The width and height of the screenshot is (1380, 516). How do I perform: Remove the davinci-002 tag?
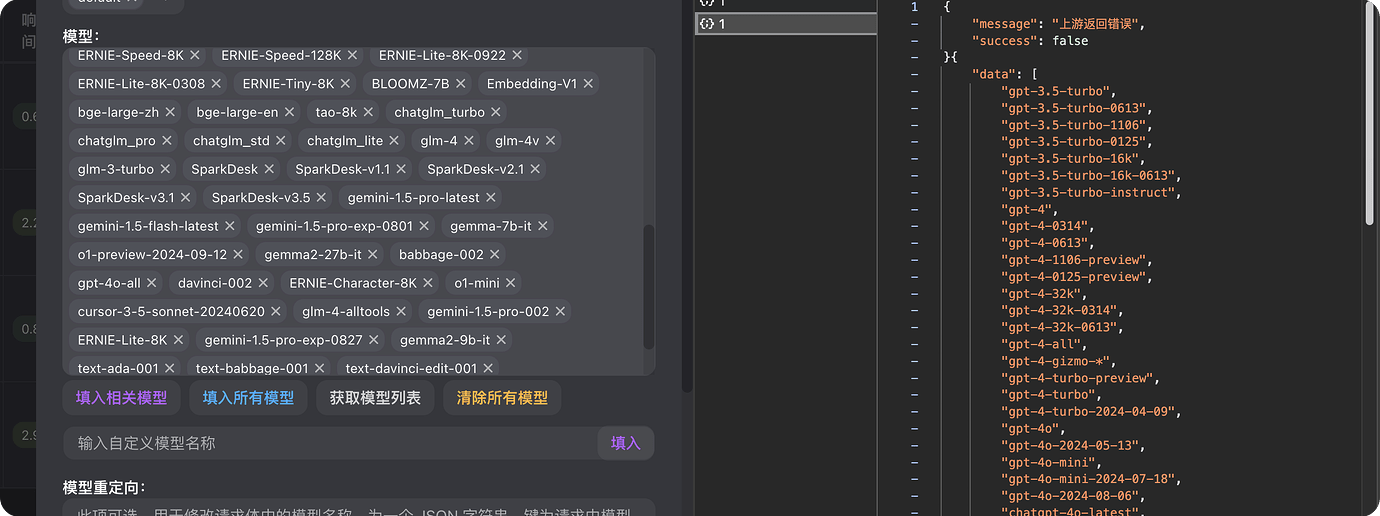click(x=263, y=283)
